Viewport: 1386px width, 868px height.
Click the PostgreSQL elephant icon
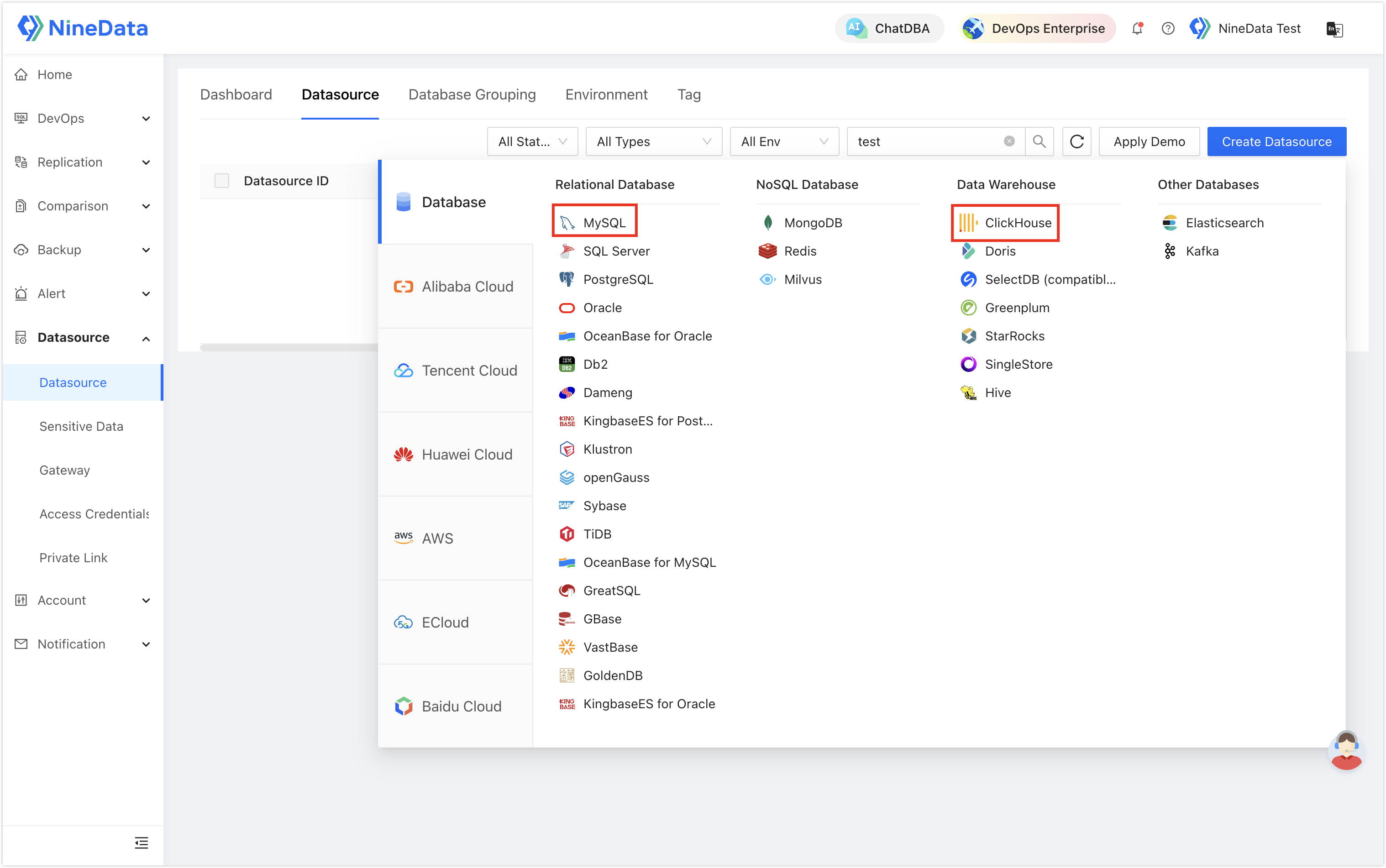pyautogui.click(x=567, y=280)
